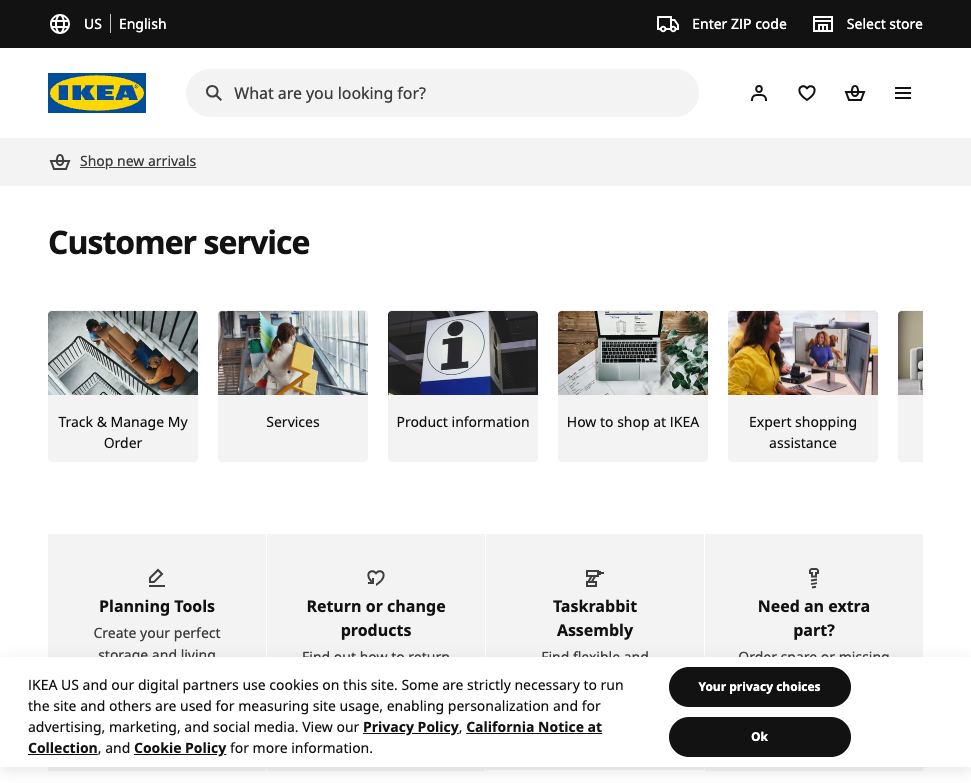Click 'How to shop at IKEA' label

tap(633, 422)
